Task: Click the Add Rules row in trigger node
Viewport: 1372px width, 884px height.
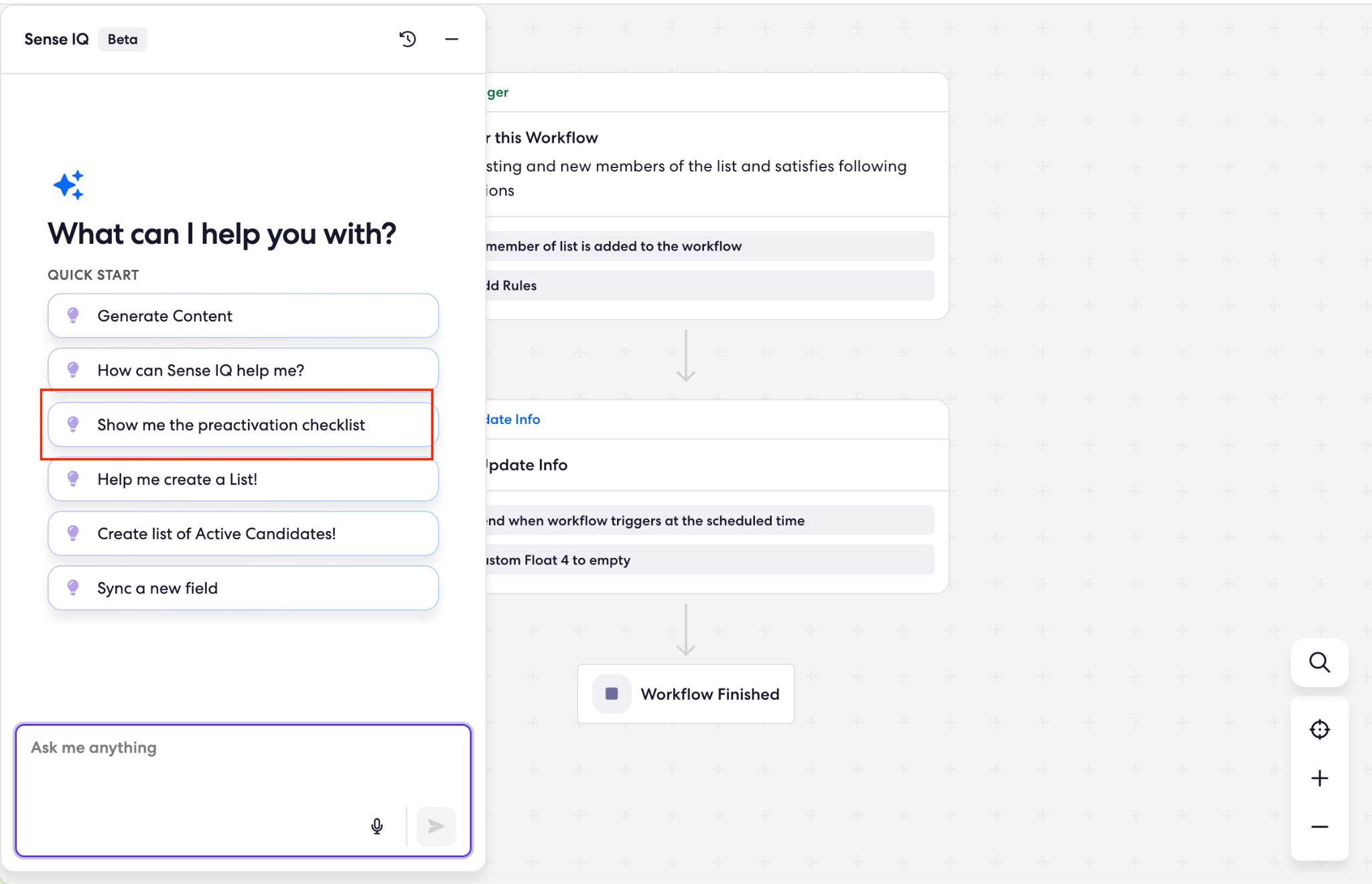Action: pos(710,285)
